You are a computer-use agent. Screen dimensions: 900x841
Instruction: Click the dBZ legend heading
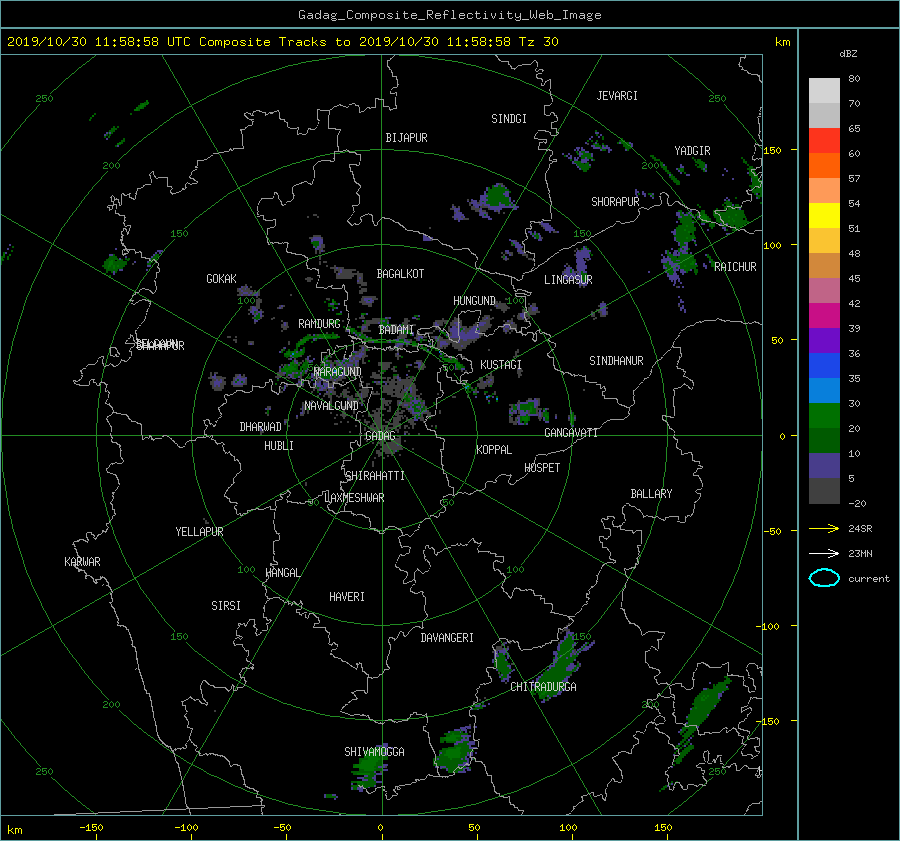click(x=848, y=53)
